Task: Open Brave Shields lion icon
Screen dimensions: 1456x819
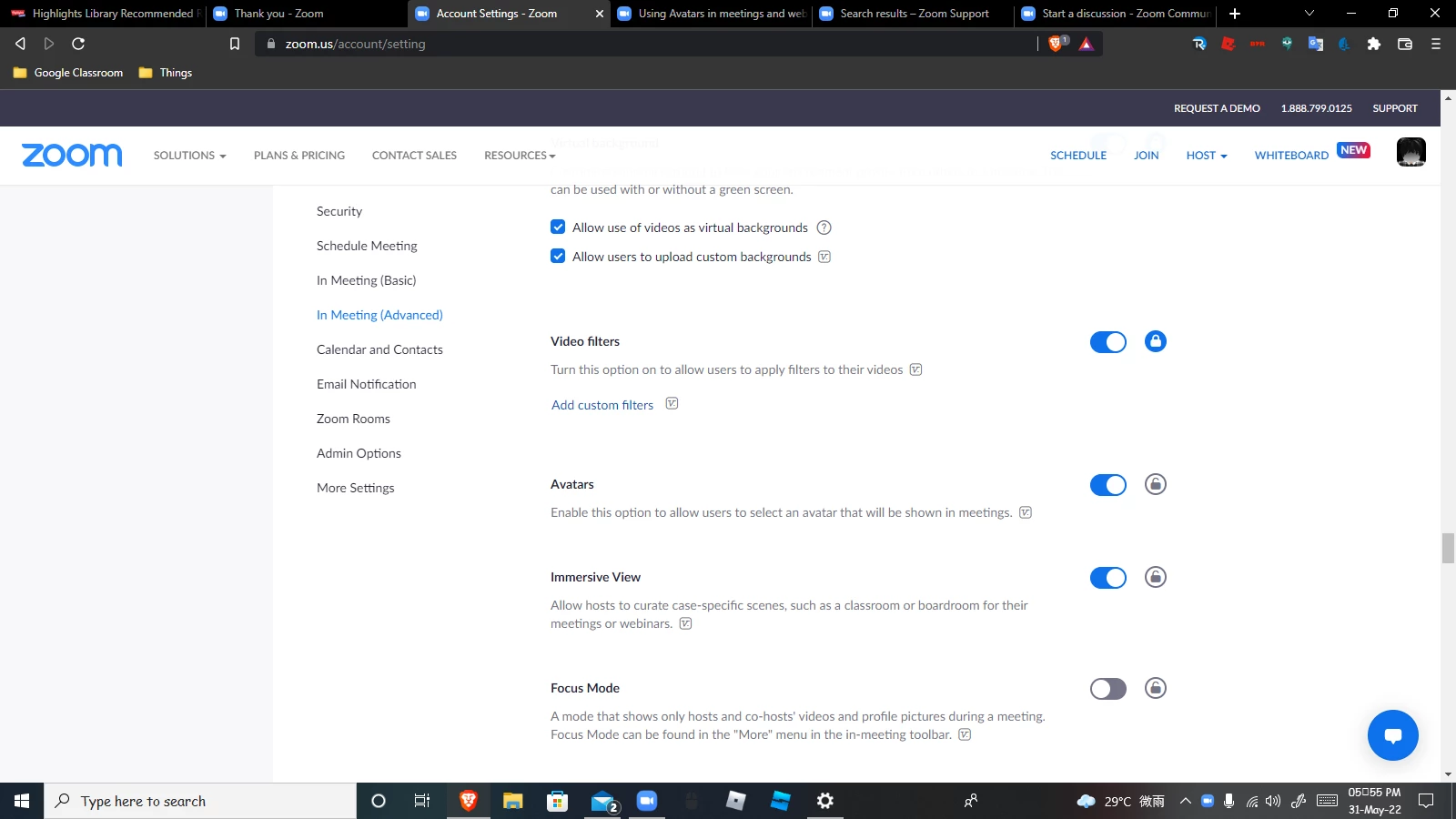Action: coord(1057,44)
